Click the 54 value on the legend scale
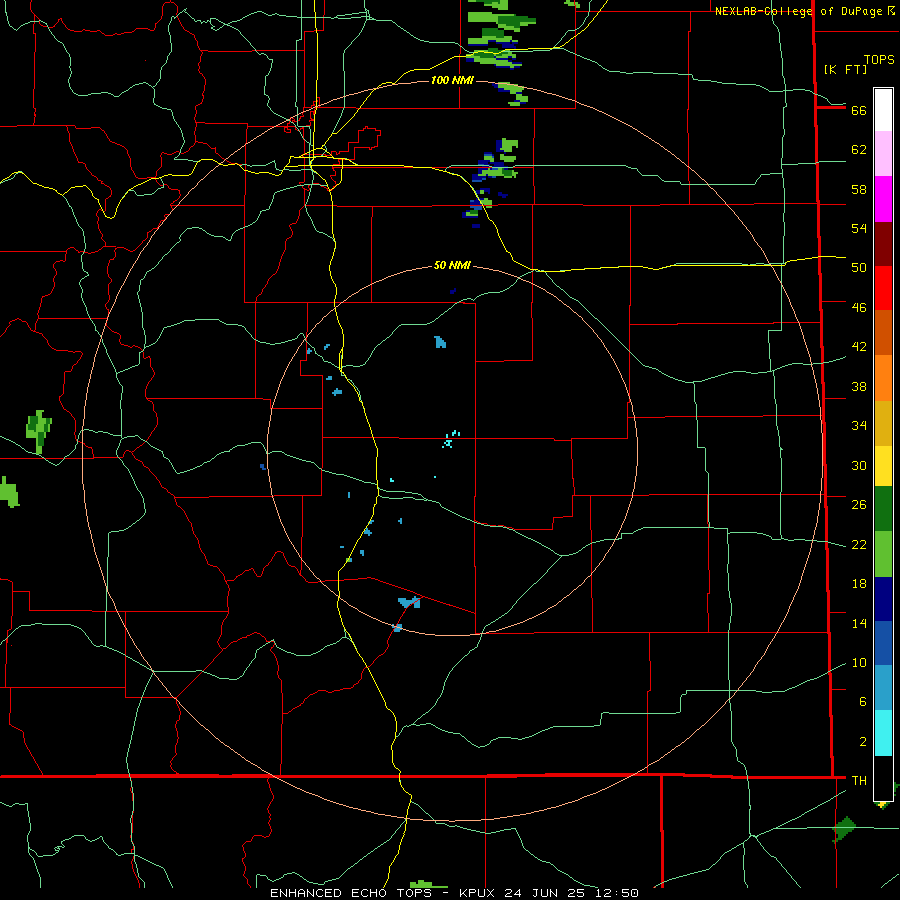 coord(859,228)
